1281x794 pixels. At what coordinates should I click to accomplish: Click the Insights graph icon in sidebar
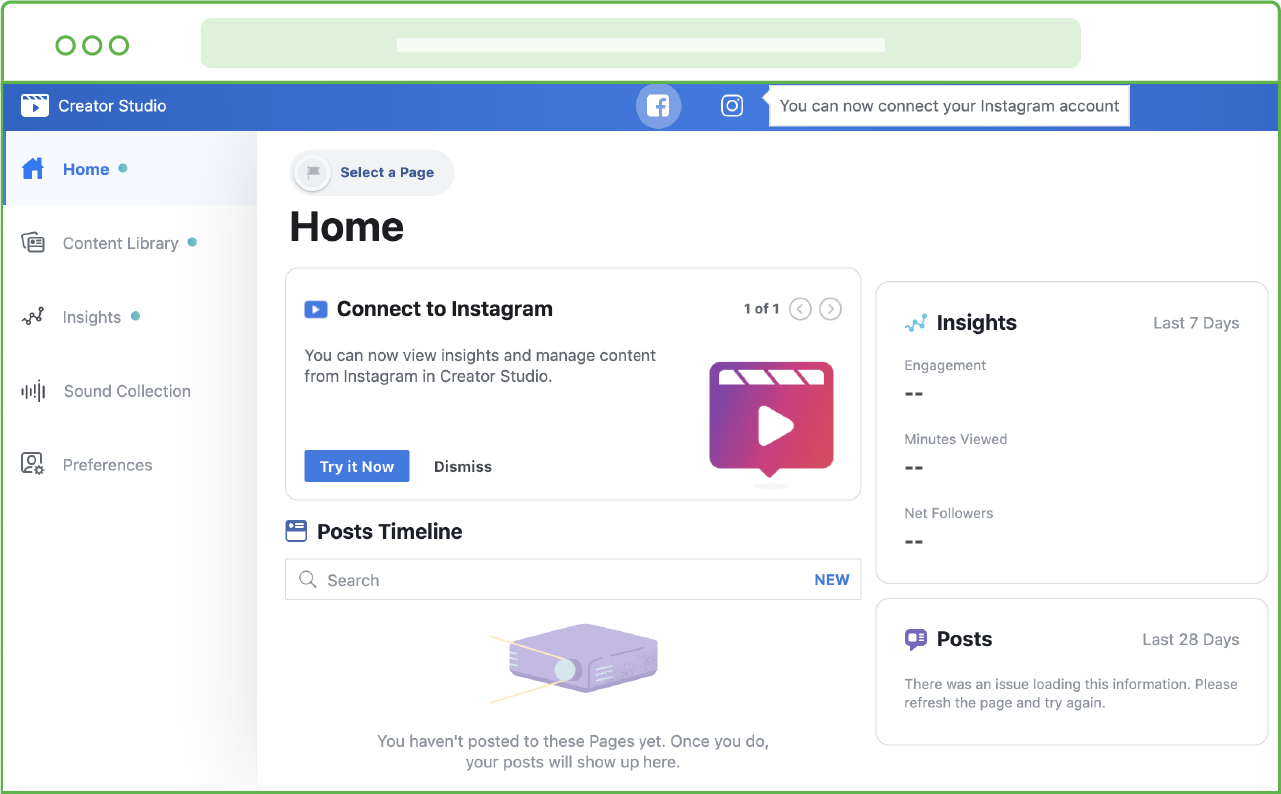point(33,317)
